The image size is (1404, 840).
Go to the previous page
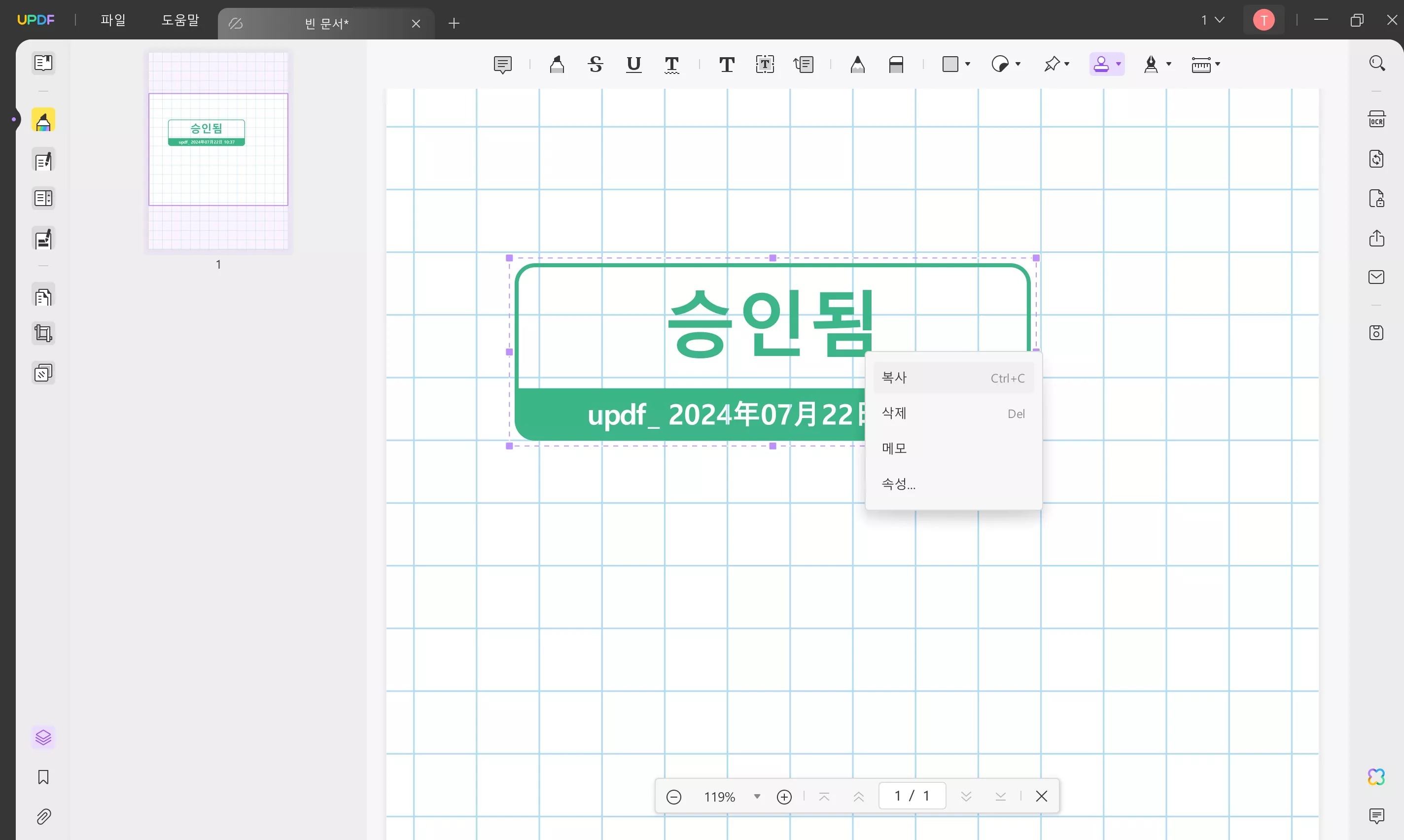858,797
